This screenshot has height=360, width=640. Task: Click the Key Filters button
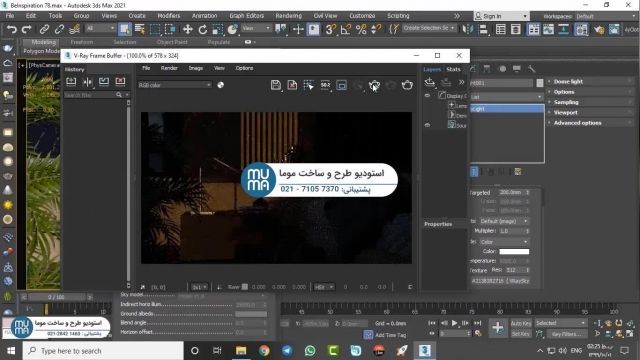[567, 334]
